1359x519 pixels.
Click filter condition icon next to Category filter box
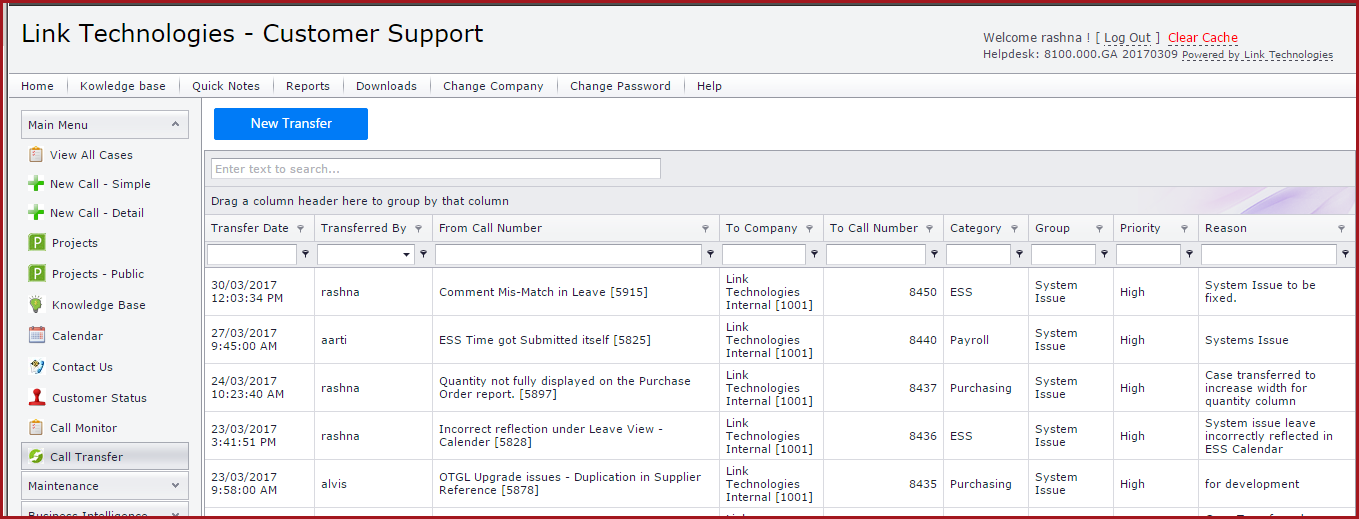click(1019, 254)
